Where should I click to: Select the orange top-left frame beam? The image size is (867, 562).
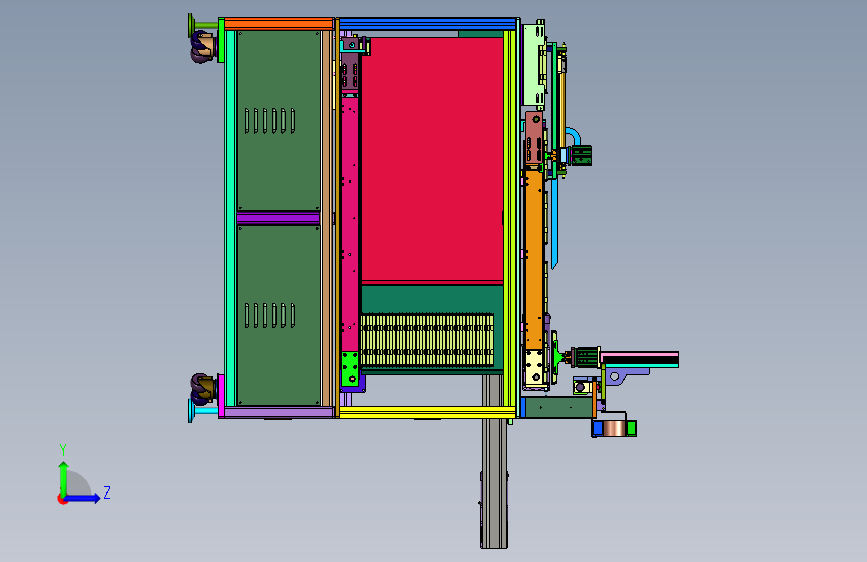point(278,24)
